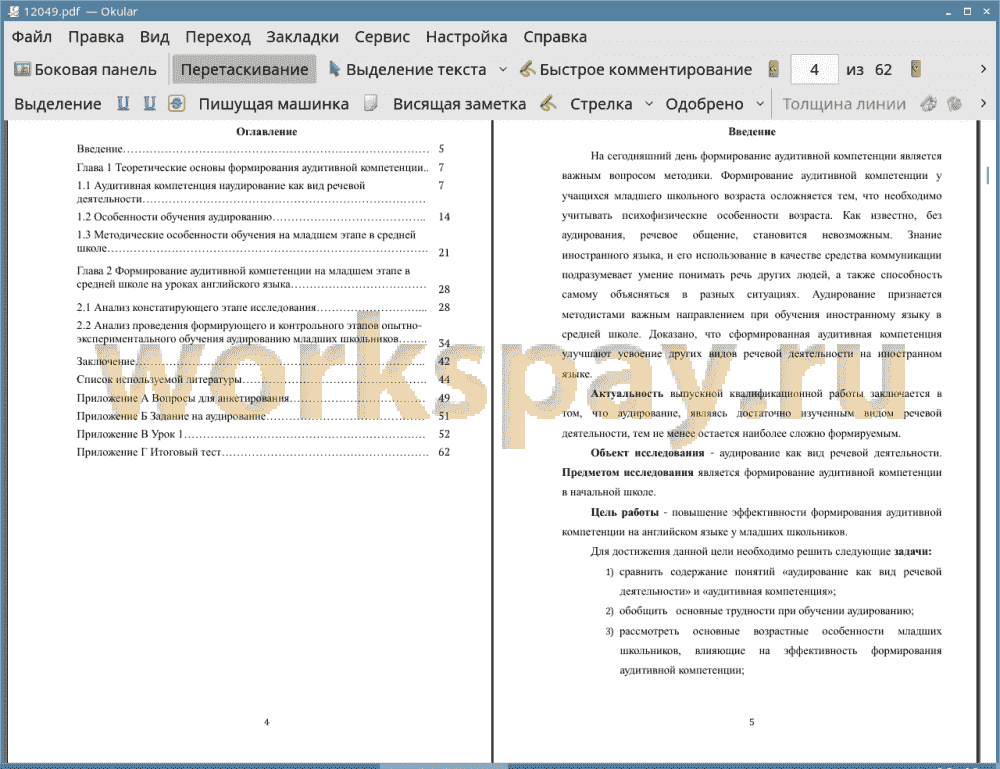Open the Файл menu
The width and height of the screenshot is (1000, 769).
32,37
